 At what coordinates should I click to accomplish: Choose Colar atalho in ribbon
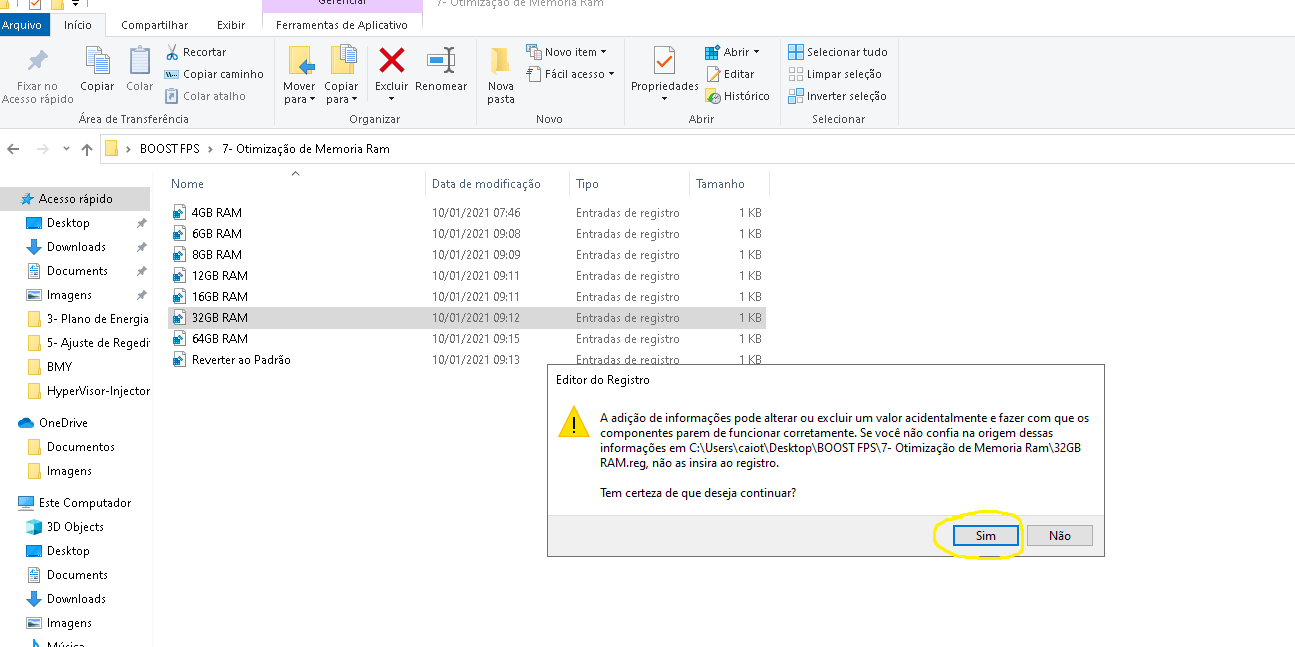[x=205, y=96]
